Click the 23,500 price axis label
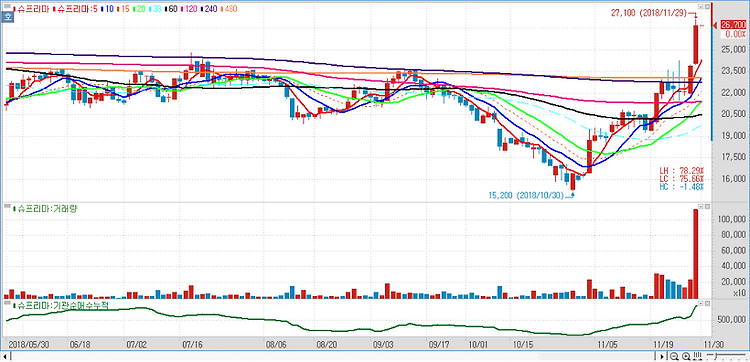Image resolution: width=750 pixels, height=362 pixels. [x=733, y=71]
